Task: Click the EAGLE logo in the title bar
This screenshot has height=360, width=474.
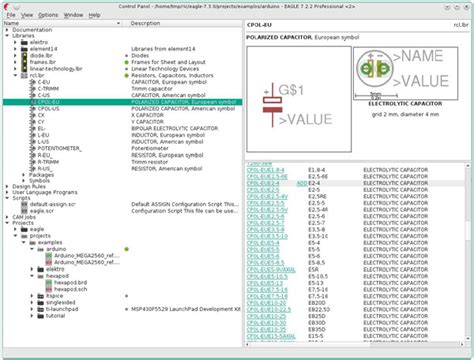Action: pos(6,7)
